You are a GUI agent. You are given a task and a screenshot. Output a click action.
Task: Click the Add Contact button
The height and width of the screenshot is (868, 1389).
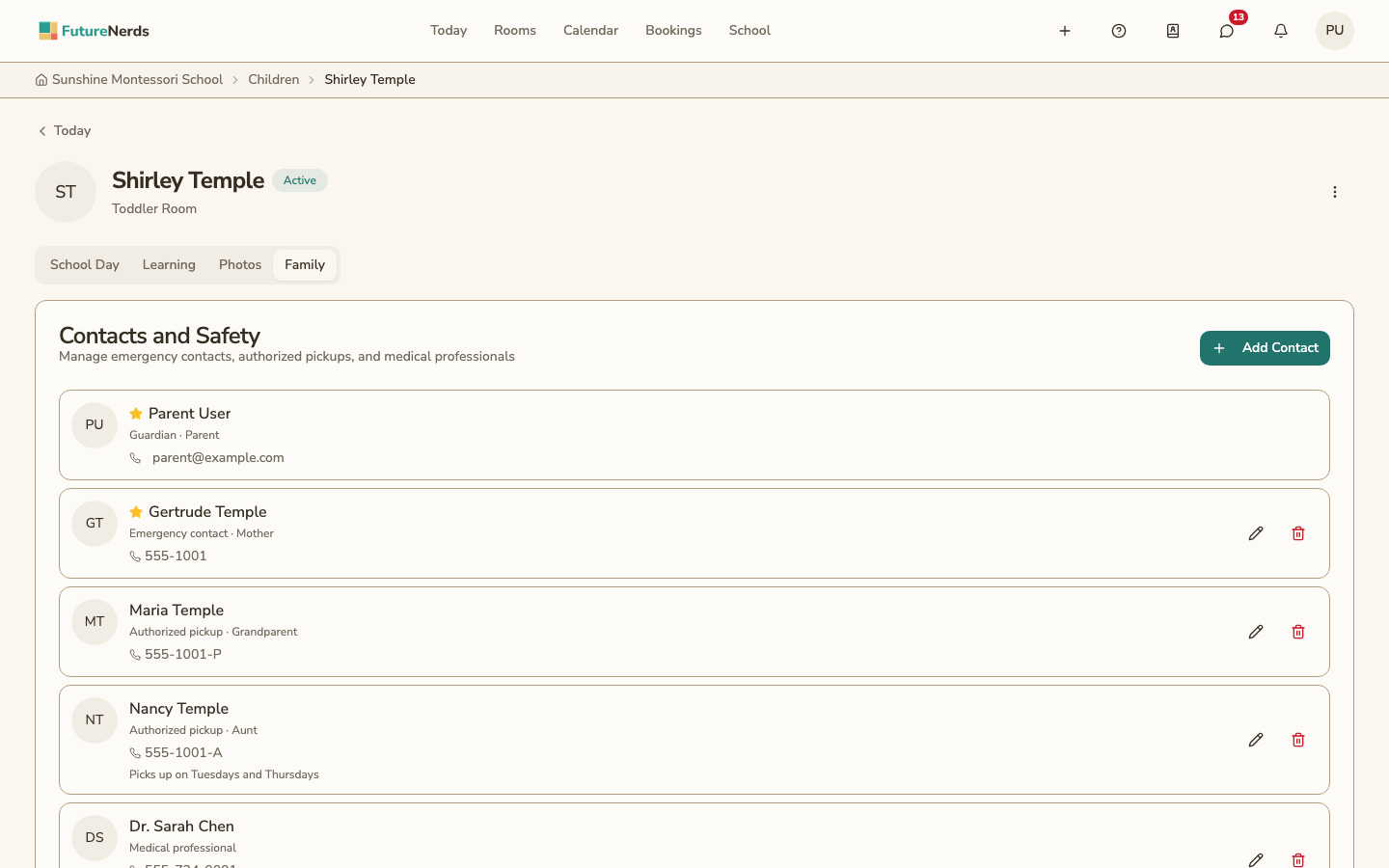(x=1265, y=348)
